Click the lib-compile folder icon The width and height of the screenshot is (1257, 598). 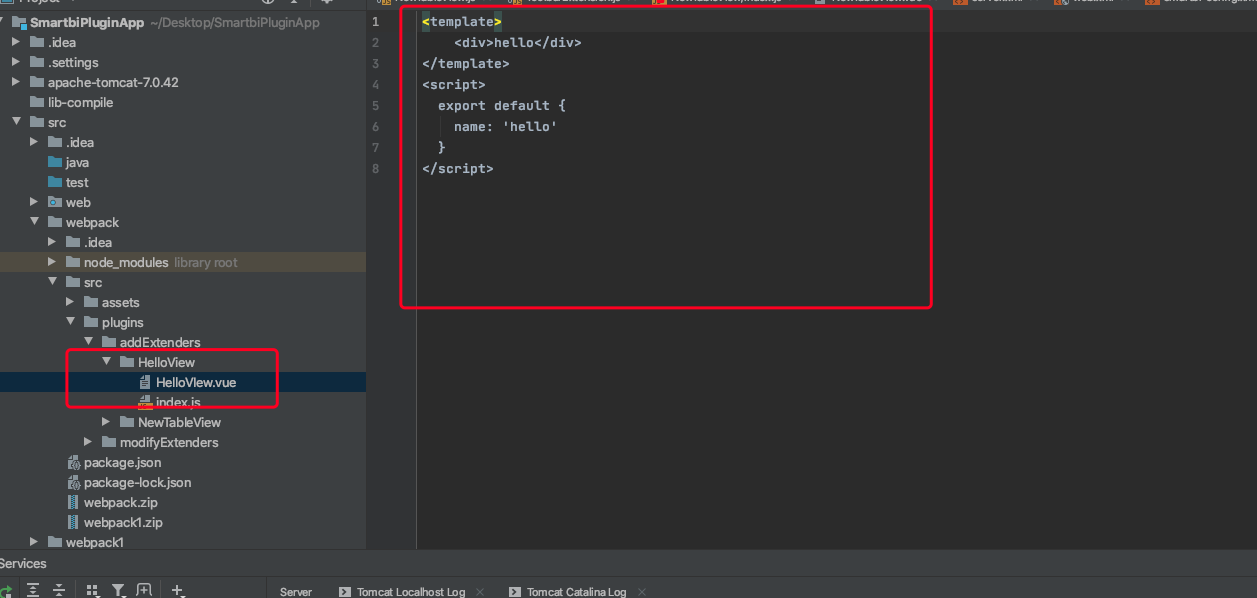pyautogui.click(x=37, y=102)
